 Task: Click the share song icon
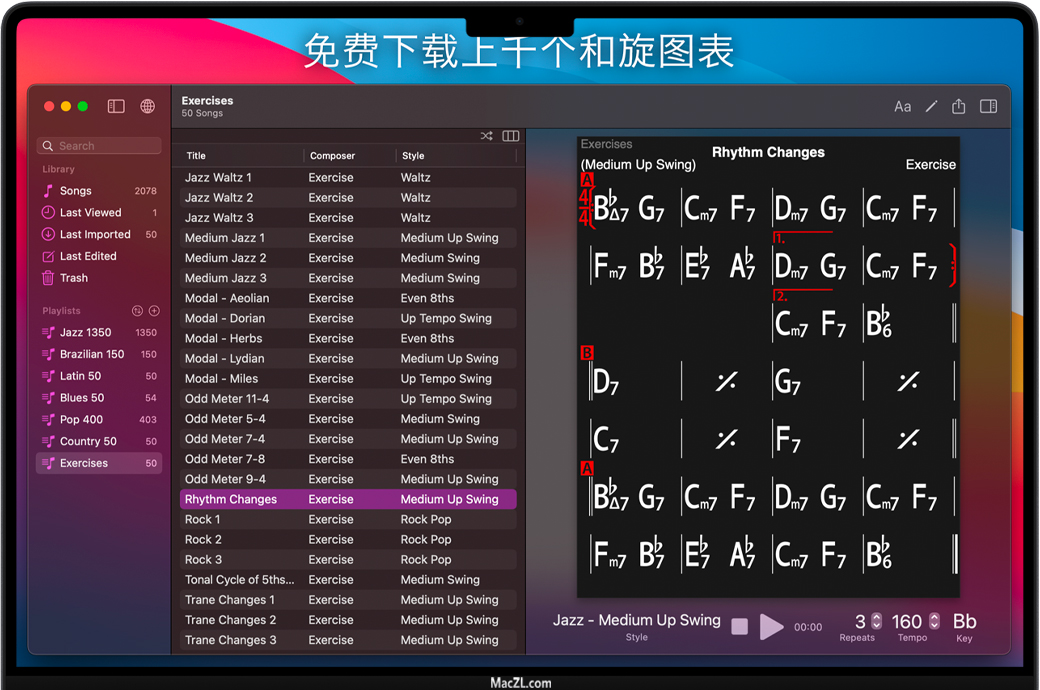tap(959, 106)
